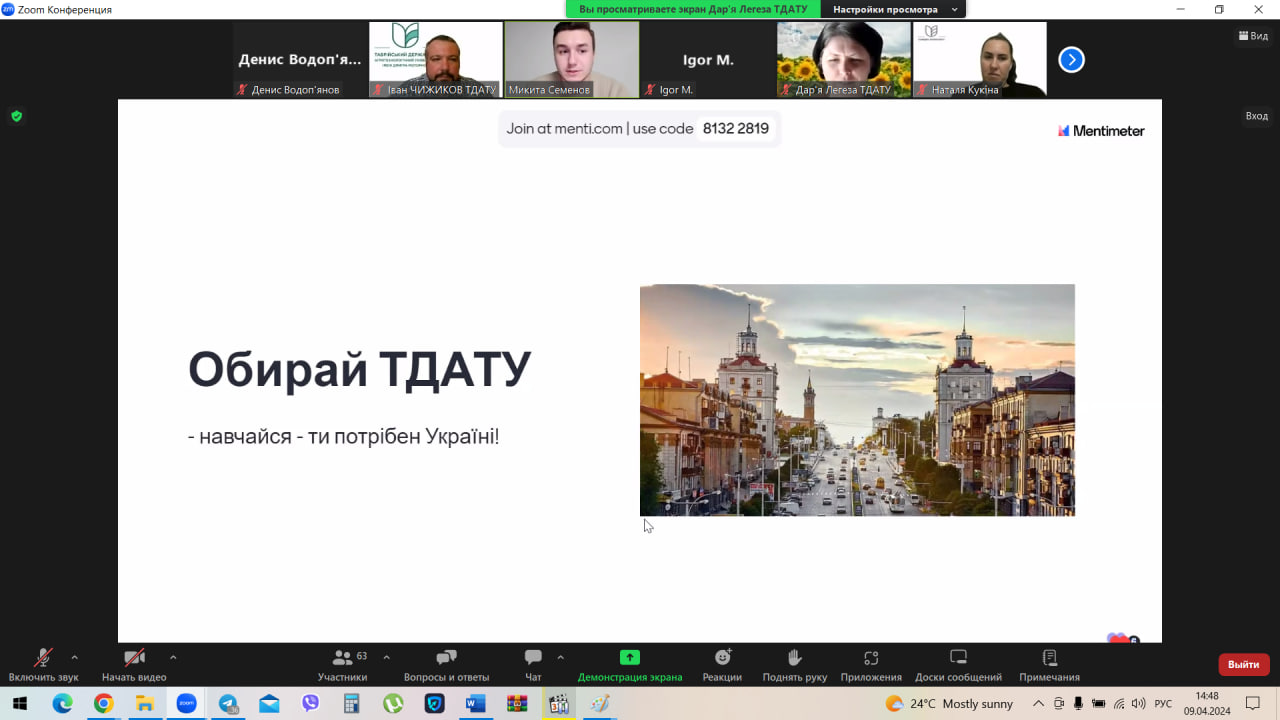Expand chat options arrow beside Чат

tap(560, 657)
